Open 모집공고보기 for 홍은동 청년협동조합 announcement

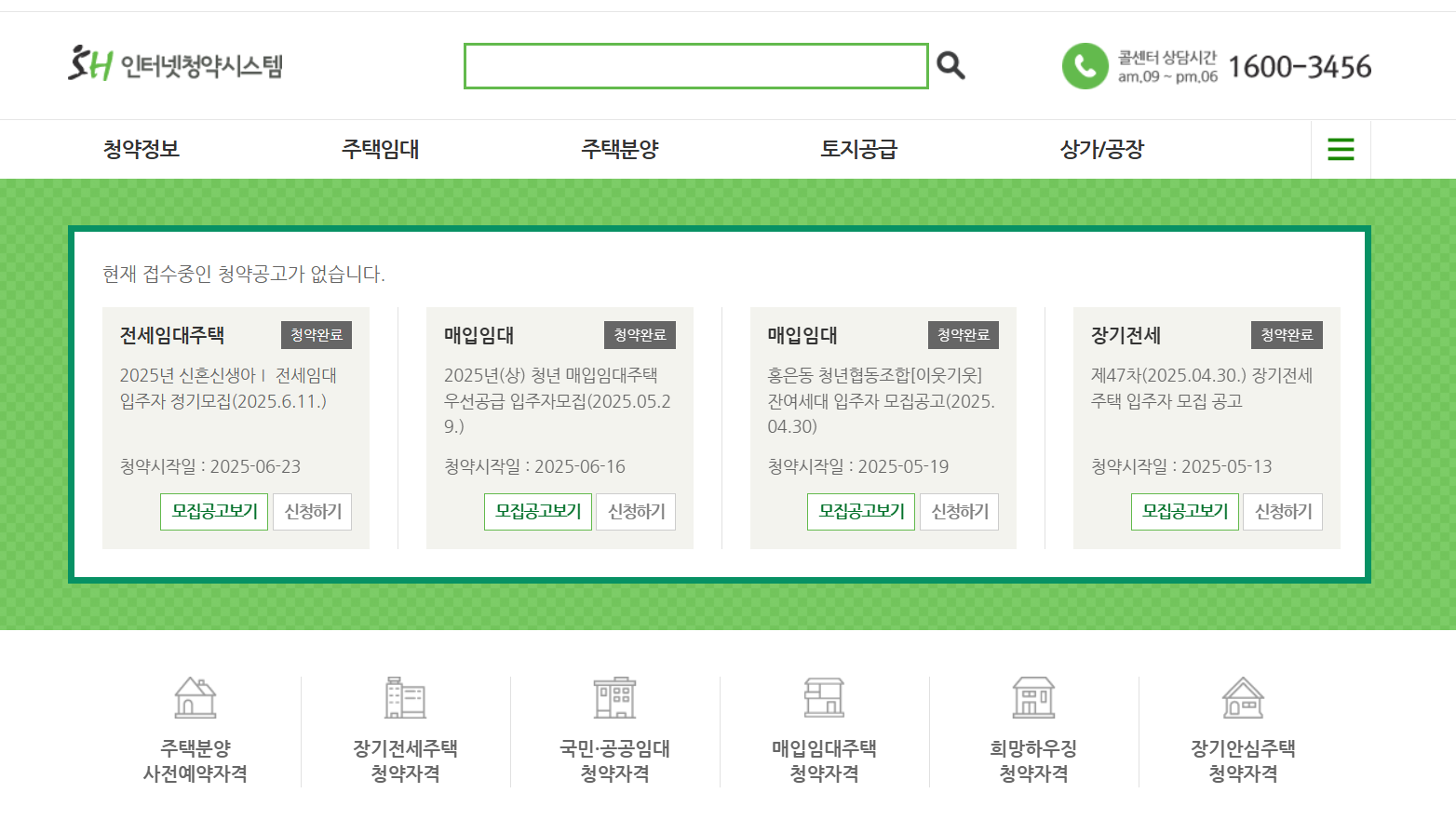pos(860,511)
